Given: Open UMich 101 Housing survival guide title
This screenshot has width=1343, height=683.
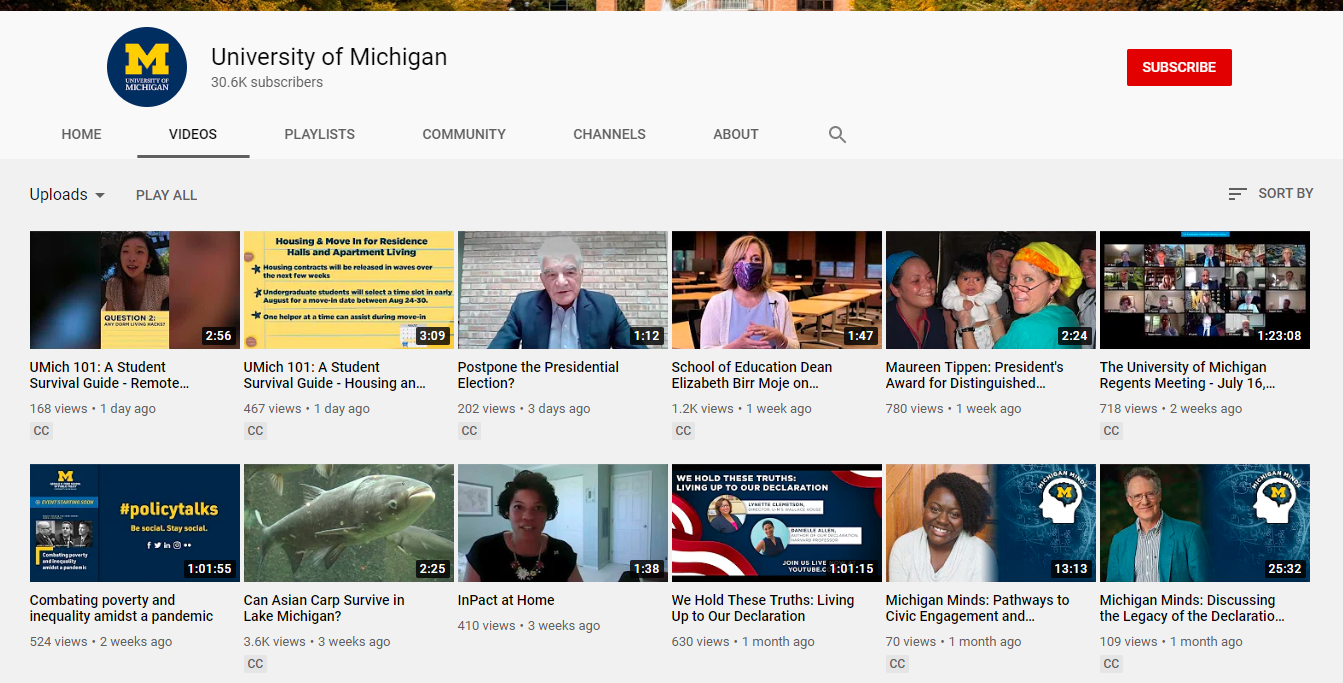Looking at the screenshot, I should click(334, 375).
